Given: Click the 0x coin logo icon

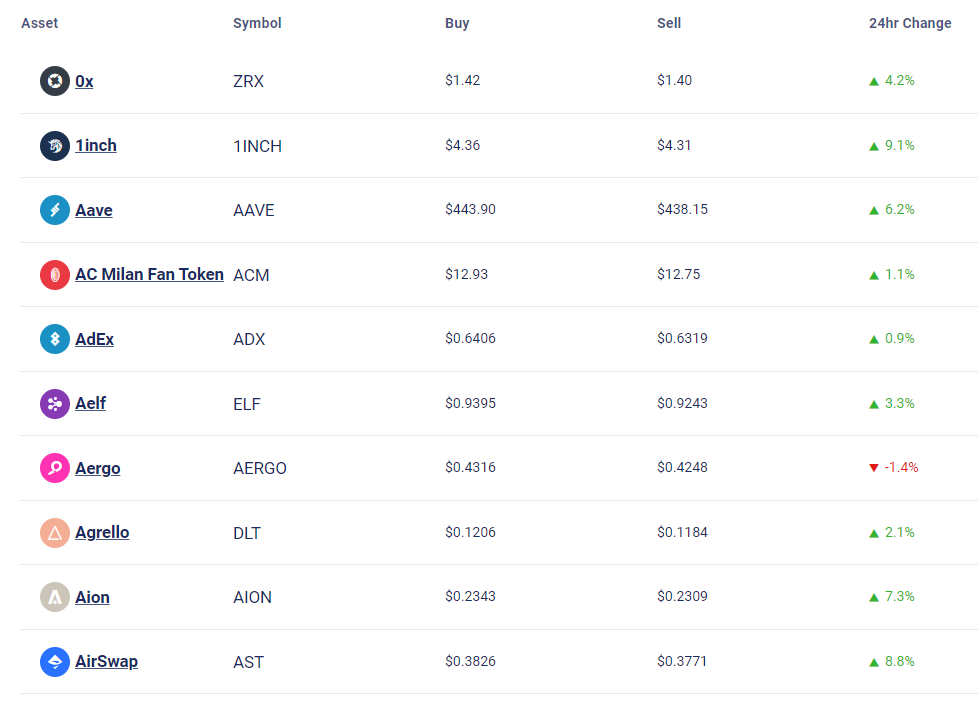Looking at the screenshot, I should click(x=55, y=81).
